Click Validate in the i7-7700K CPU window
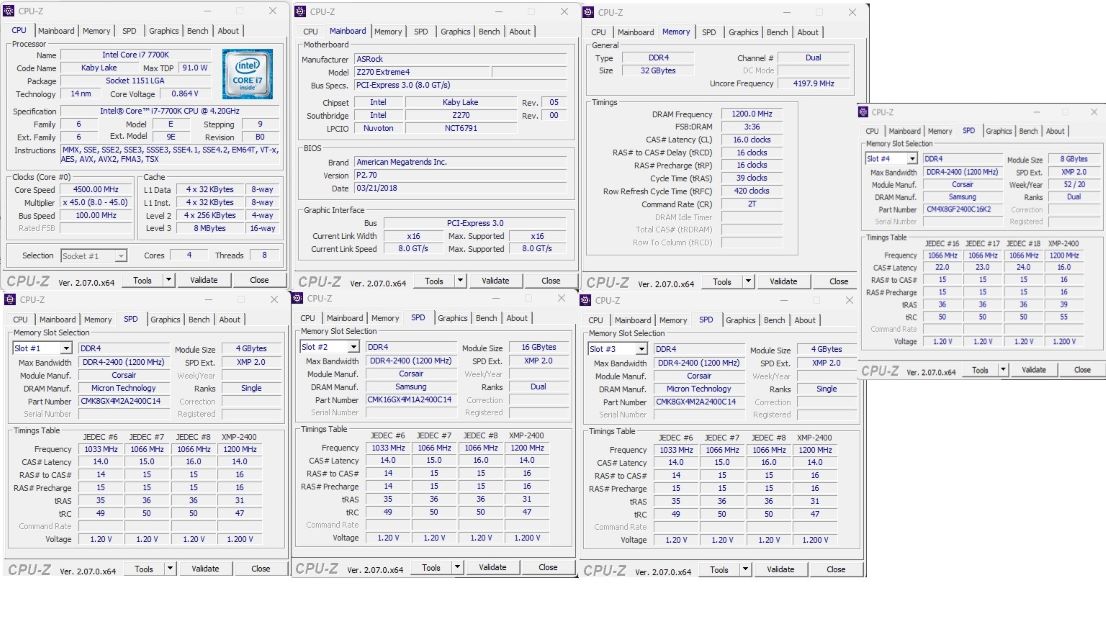The height and width of the screenshot is (622, 1106). pyautogui.click(x=204, y=280)
